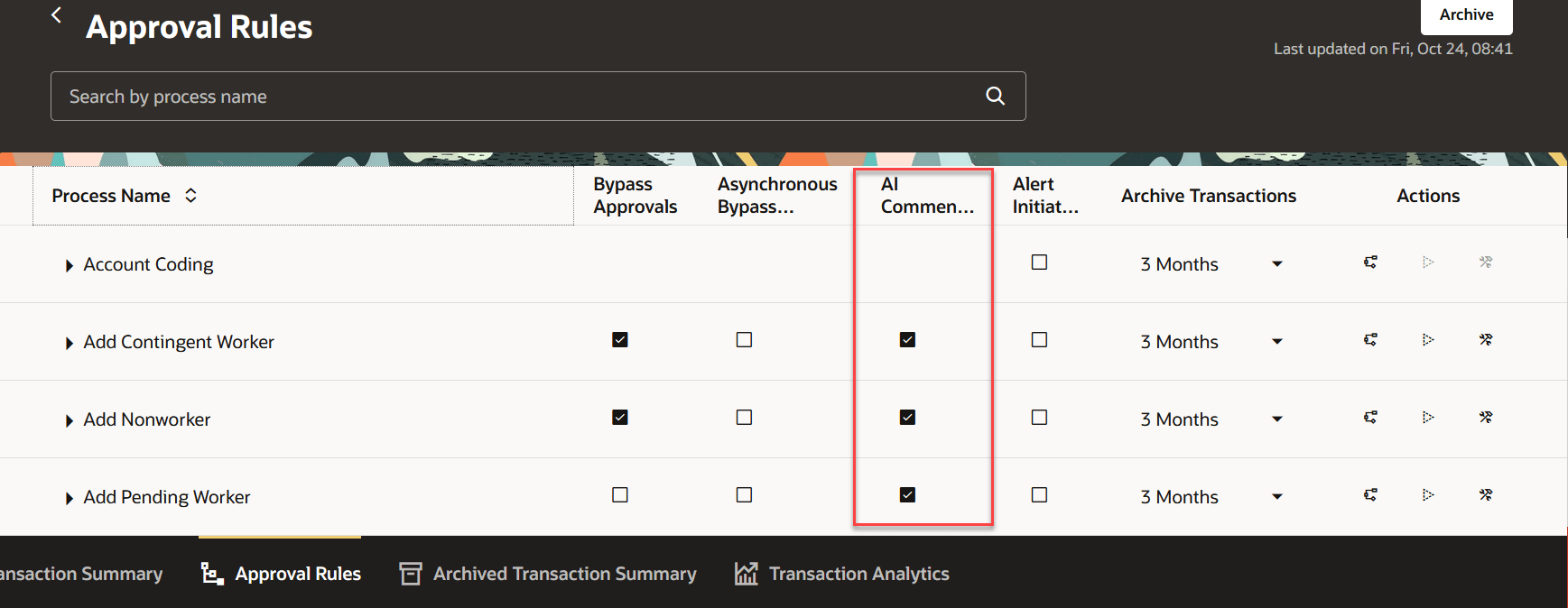Switch to the Transaction Analytics tab

coord(858,573)
